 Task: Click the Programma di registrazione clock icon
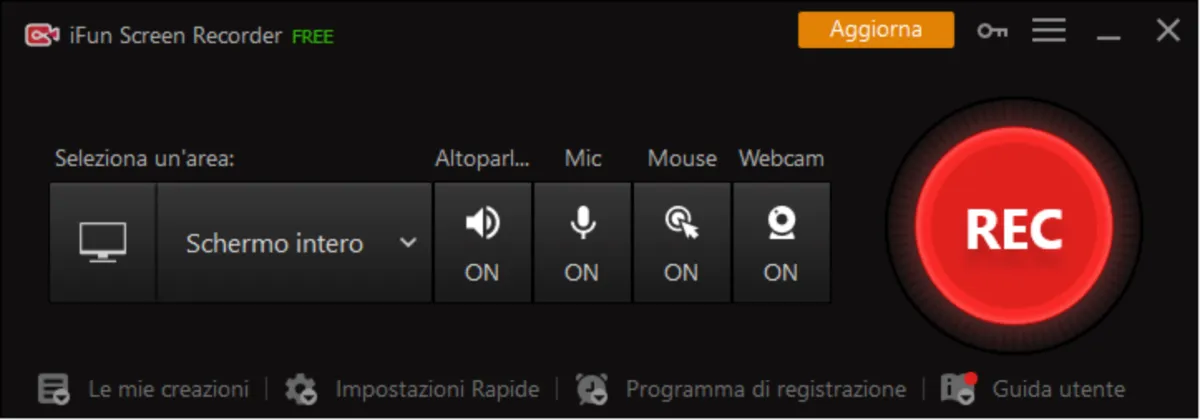pyautogui.click(x=592, y=389)
